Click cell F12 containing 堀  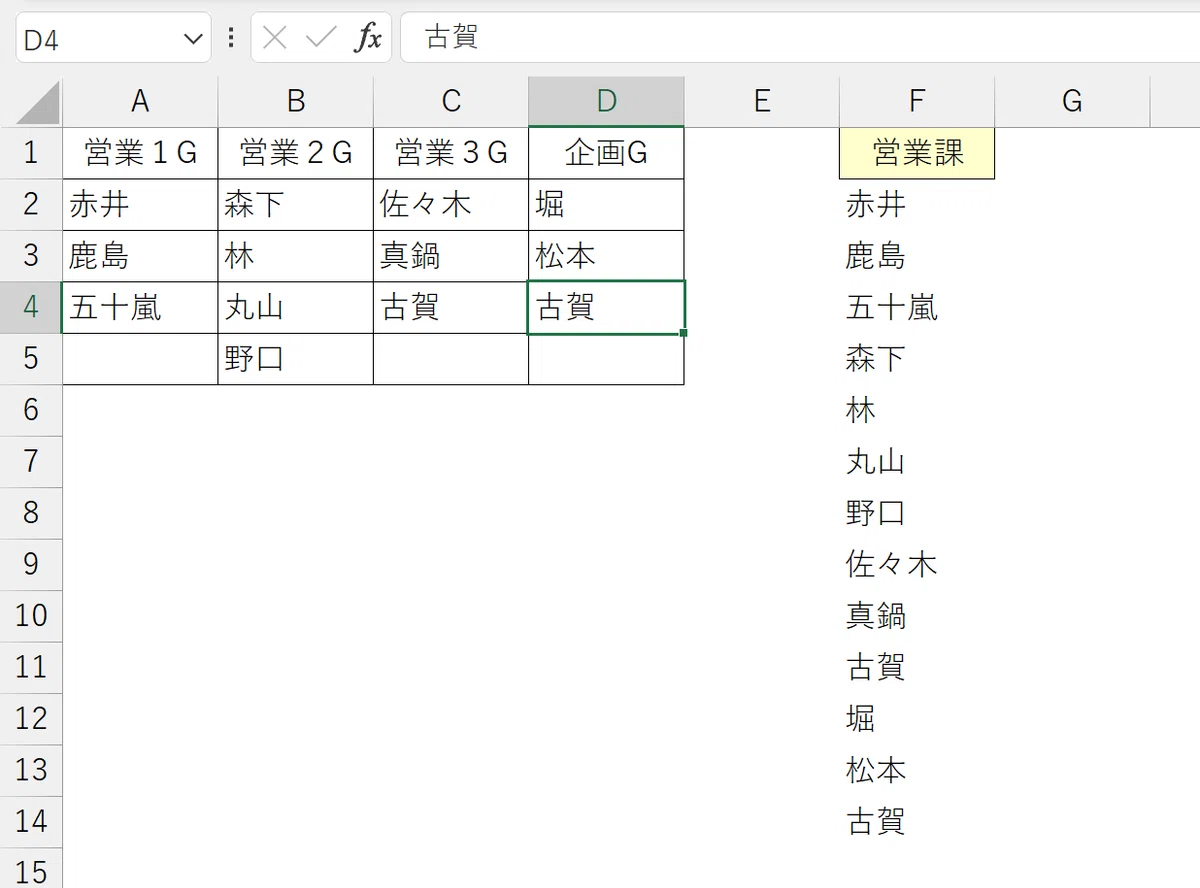click(917, 719)
